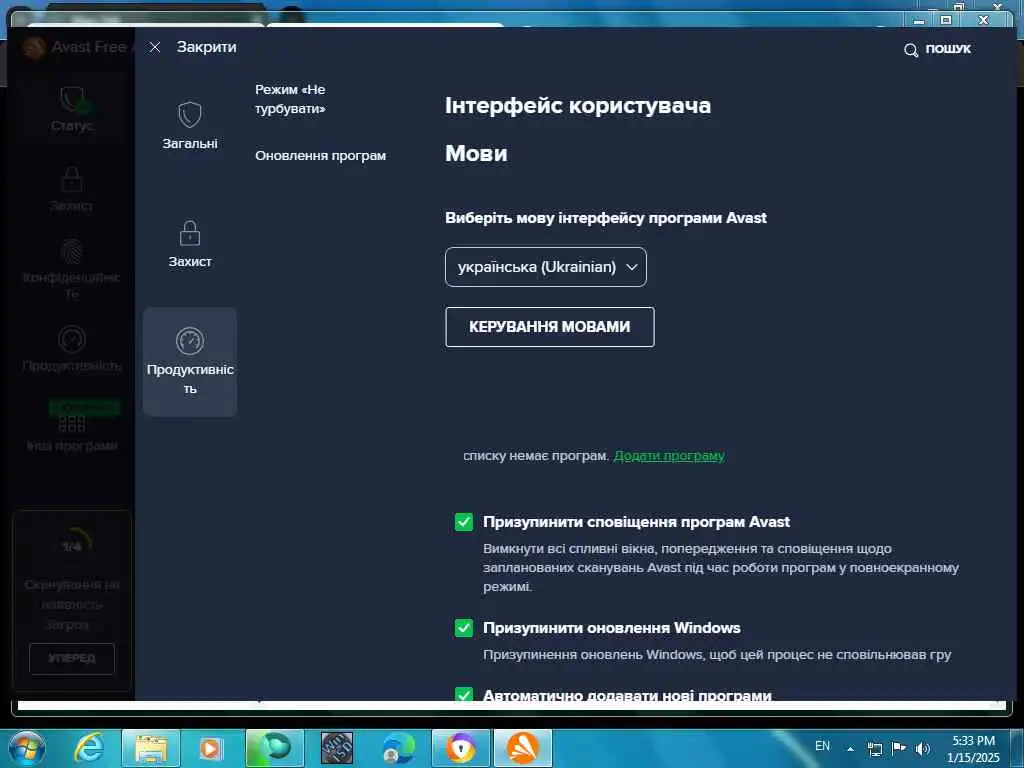Open the пошук search in settings

[x=938, y=49]
